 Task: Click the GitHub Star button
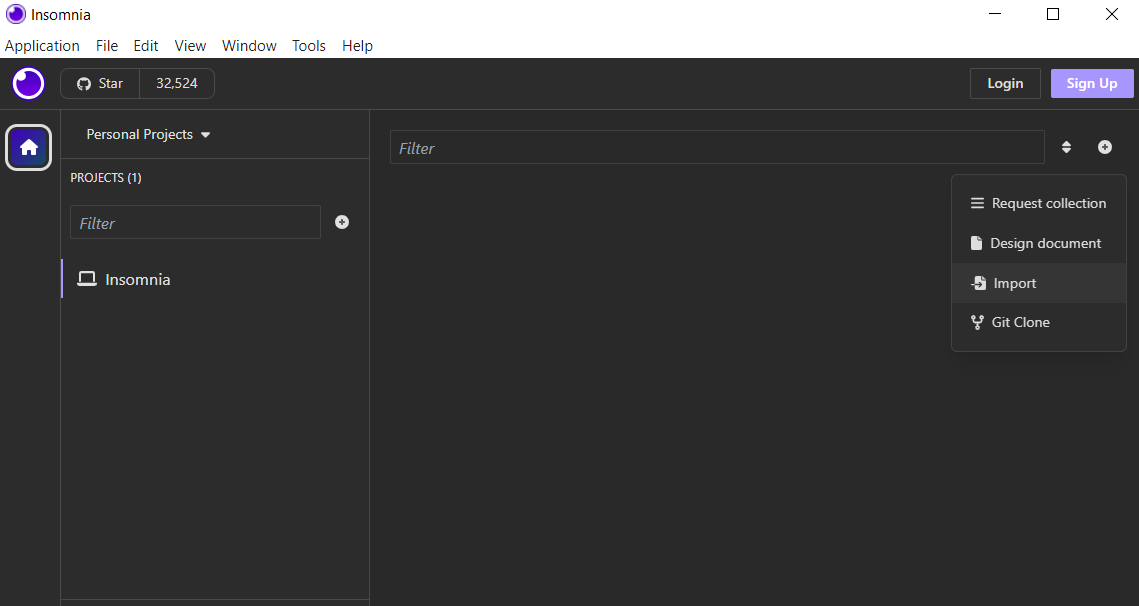click(x=100, y=84)
